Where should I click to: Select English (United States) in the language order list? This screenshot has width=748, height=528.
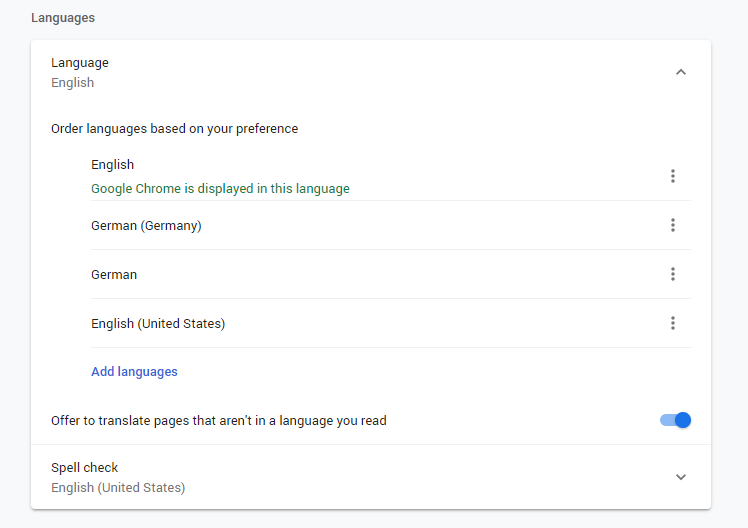coord(158,324)
